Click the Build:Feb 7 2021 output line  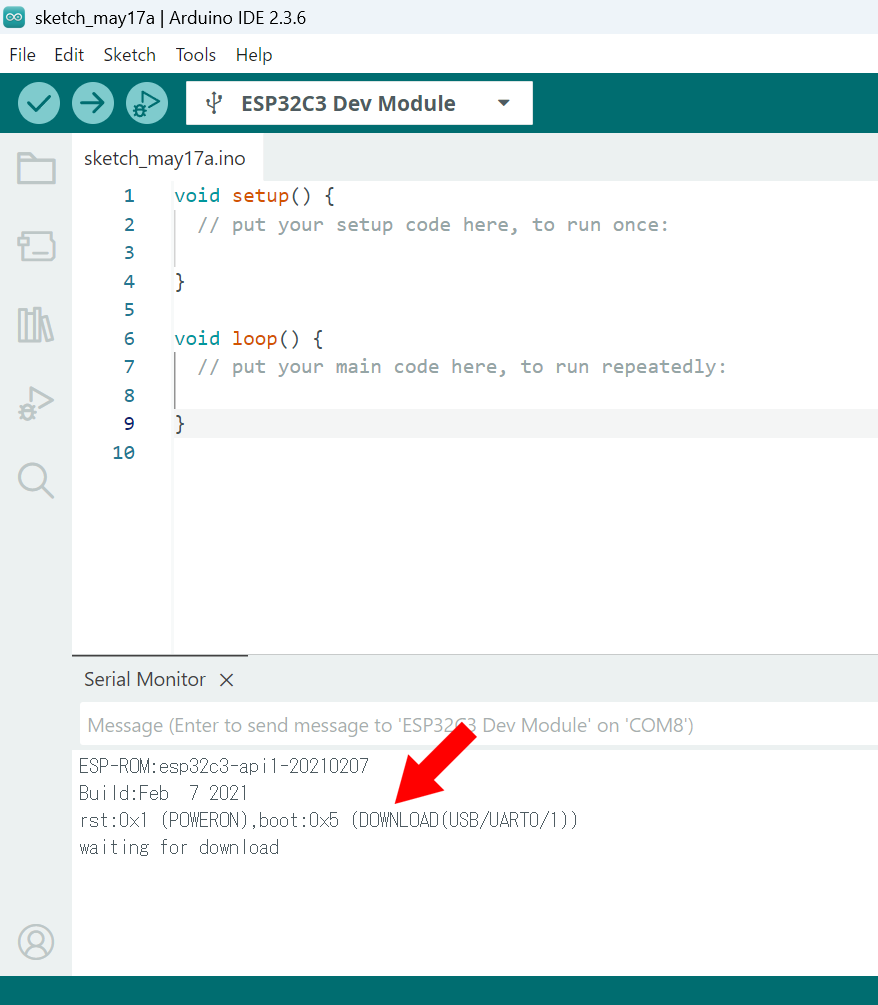pos(163,793)
